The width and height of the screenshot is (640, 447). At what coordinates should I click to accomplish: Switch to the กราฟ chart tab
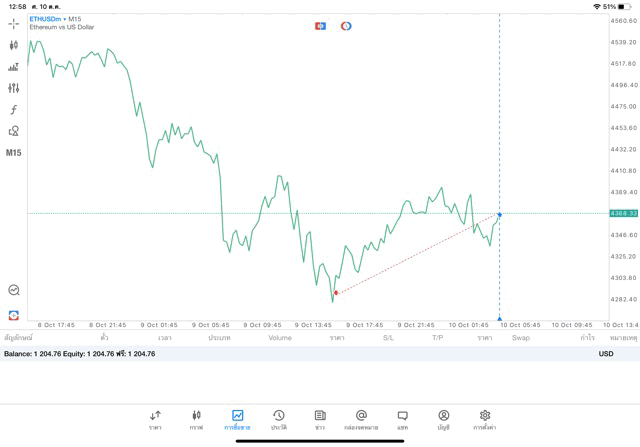click(196, 419)
